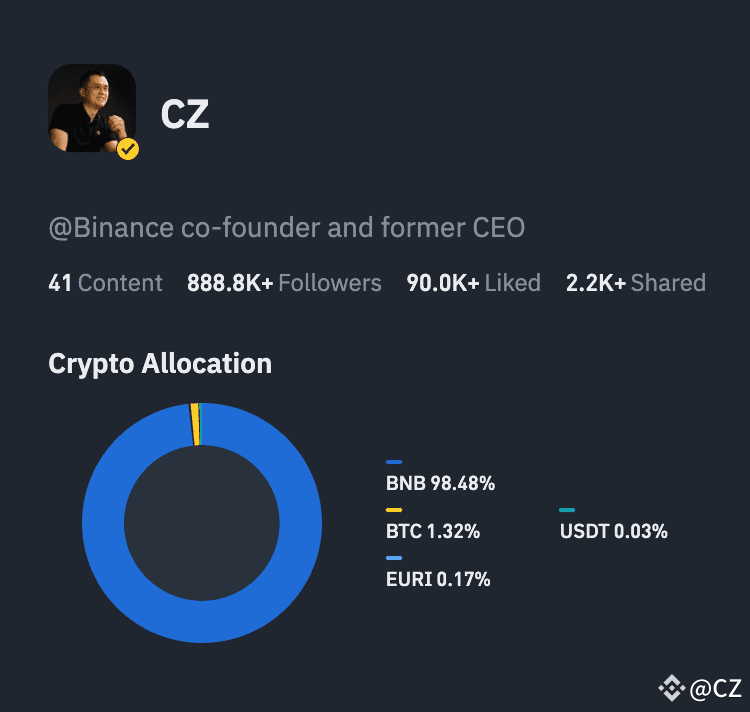
Task: Click the BTC yellow legend color marker
Action: (394, 510)
